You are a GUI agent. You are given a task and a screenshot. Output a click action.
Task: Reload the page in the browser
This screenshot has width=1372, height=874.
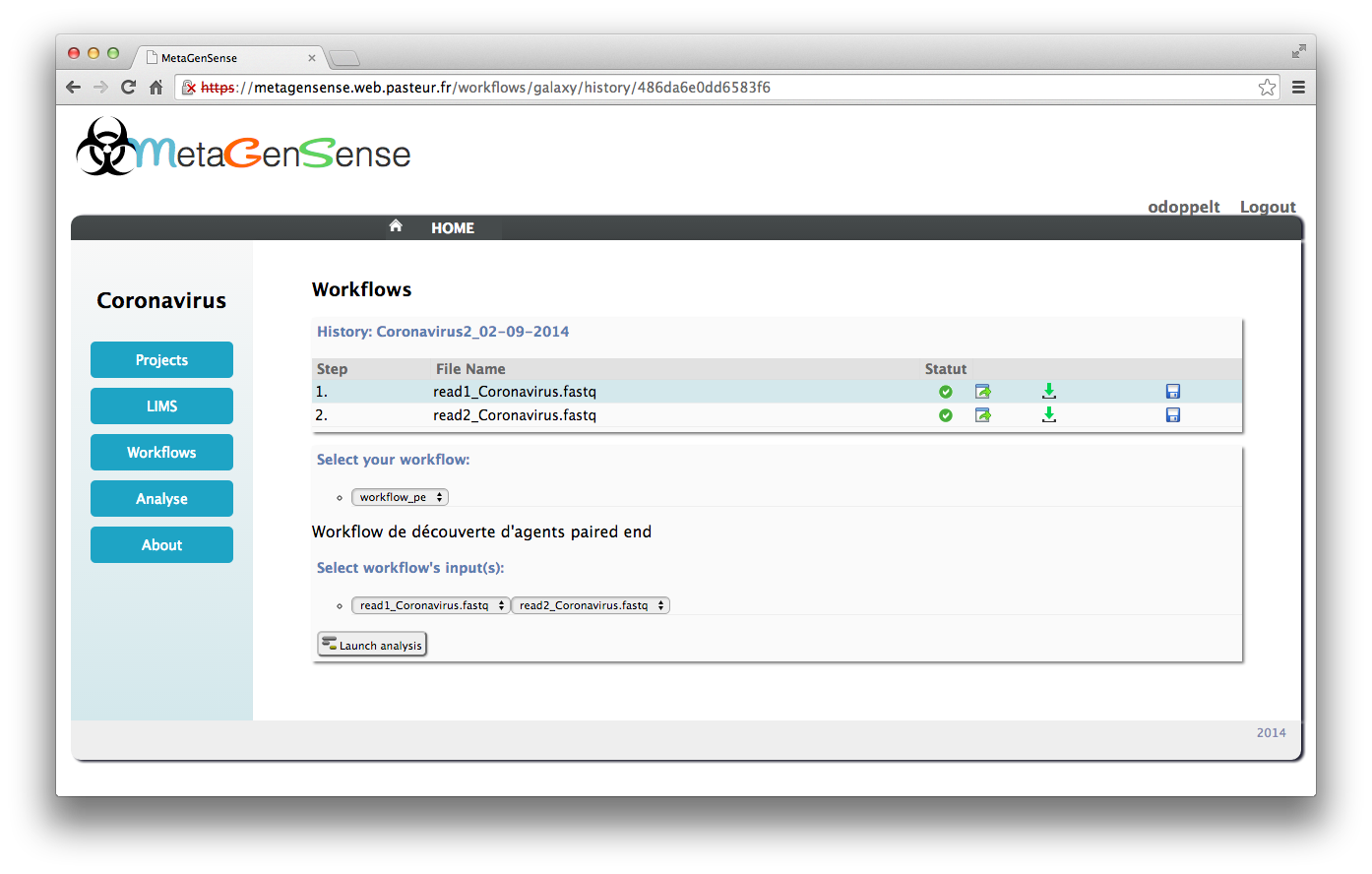[128, 87]
